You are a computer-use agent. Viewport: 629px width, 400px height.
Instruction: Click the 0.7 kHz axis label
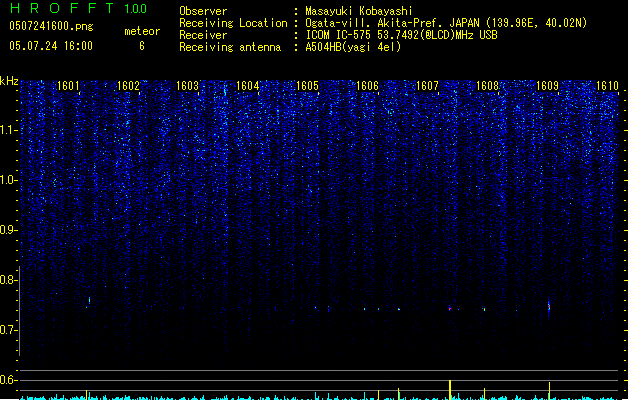pos(8,330)
